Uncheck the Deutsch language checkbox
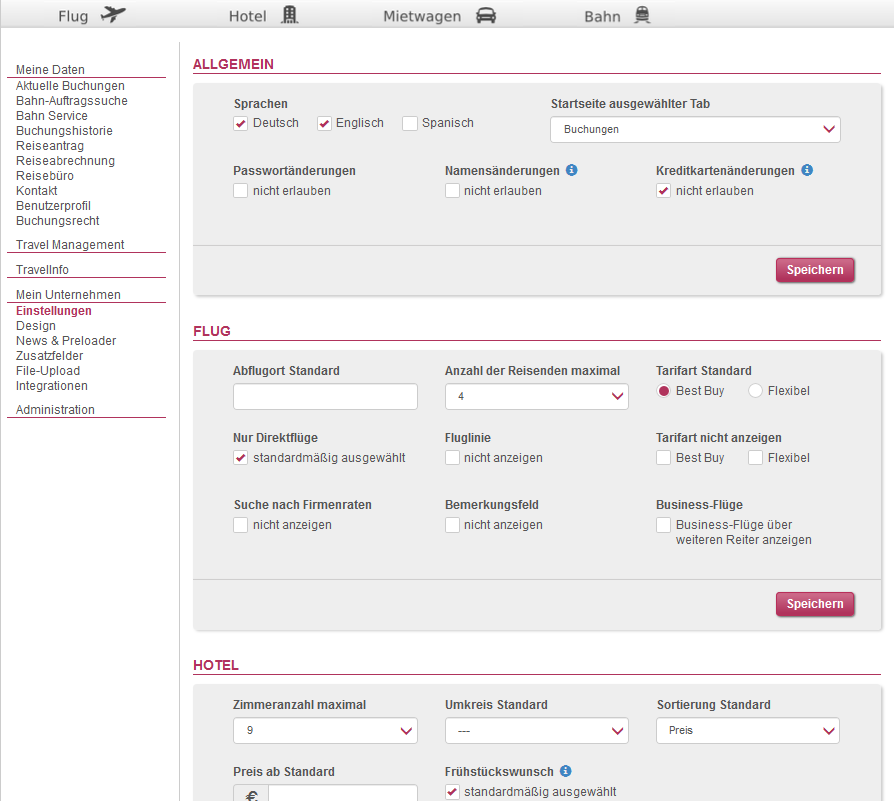This screenshot has height=801, width=894. (x=241, y=123)
